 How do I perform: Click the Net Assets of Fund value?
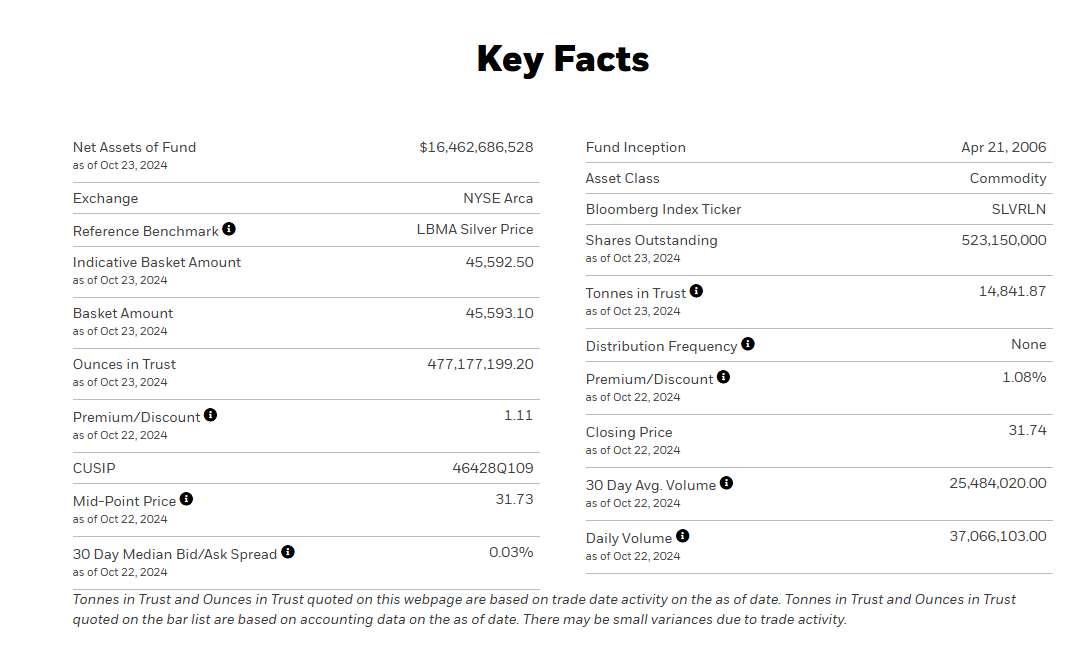pos(476,147)
